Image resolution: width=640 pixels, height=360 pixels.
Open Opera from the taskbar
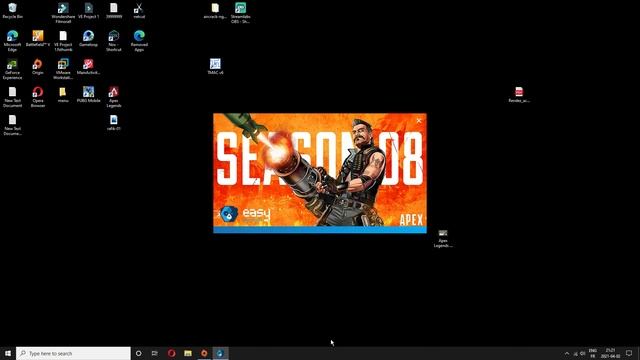[171, 353]
